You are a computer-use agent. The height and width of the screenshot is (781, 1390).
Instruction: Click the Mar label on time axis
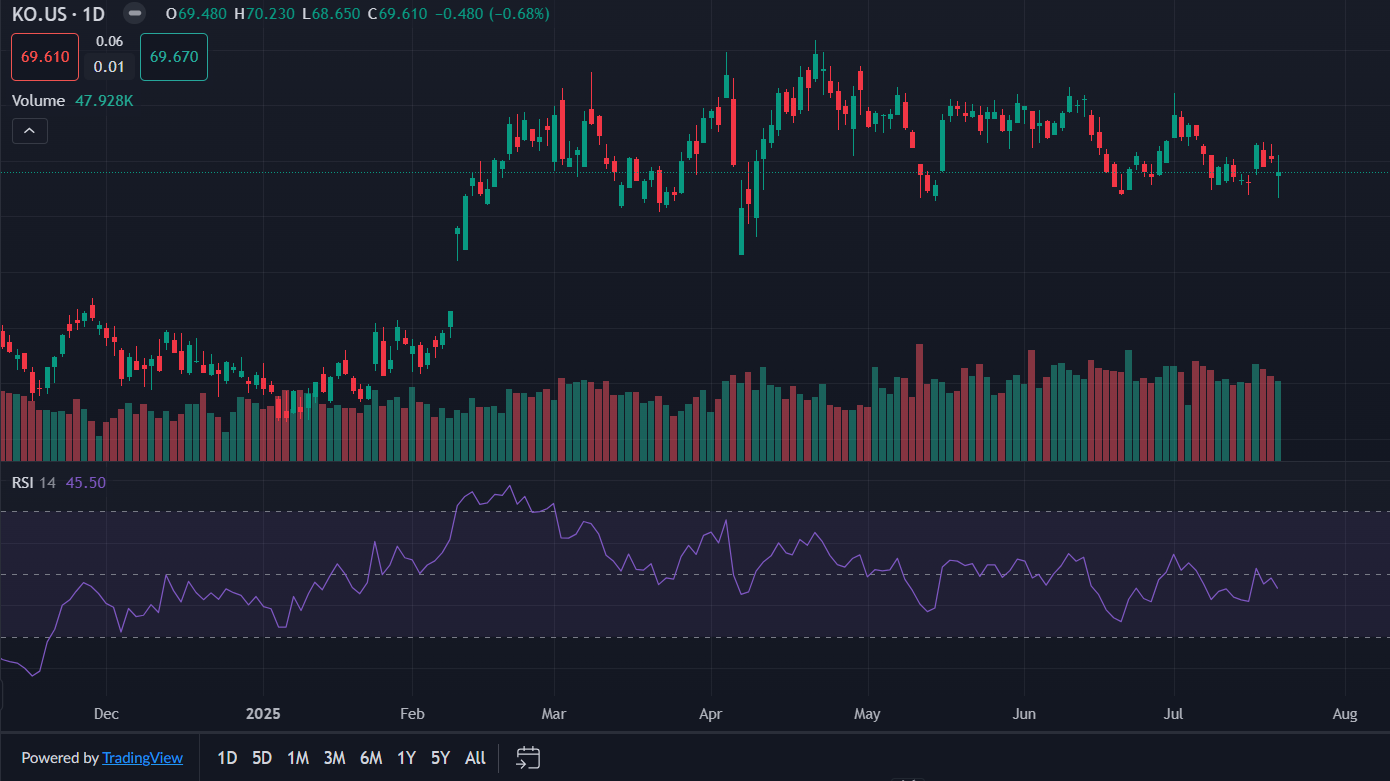coord(553,714)
